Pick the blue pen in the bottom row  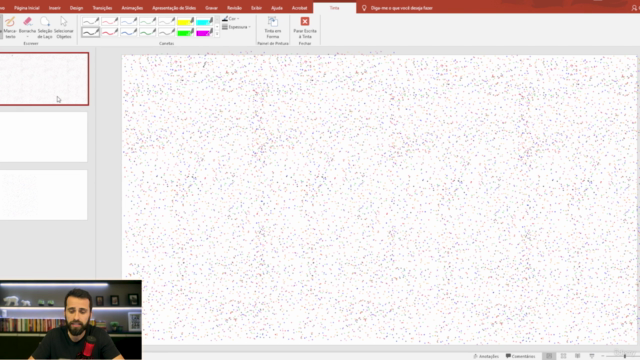(129, 32)
